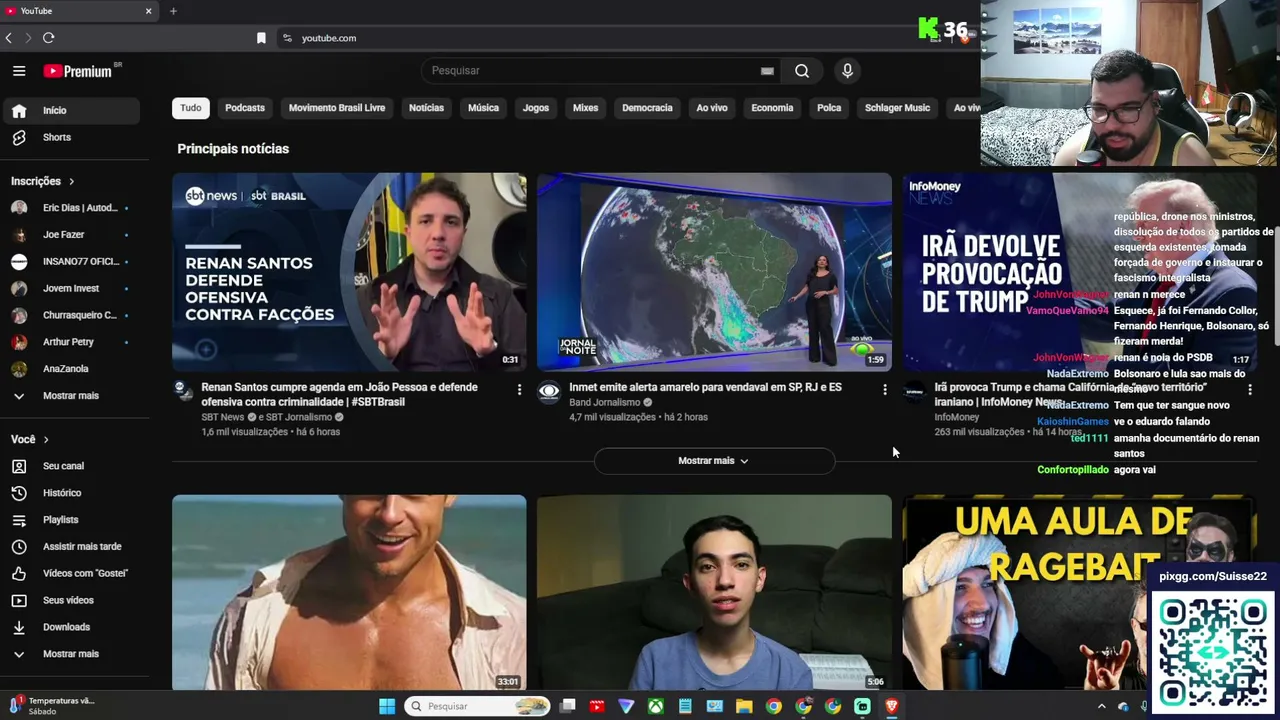1280x720 pixels.
Task: Open Arthur Petry subscription channel
Action: (x=70, y=342)
